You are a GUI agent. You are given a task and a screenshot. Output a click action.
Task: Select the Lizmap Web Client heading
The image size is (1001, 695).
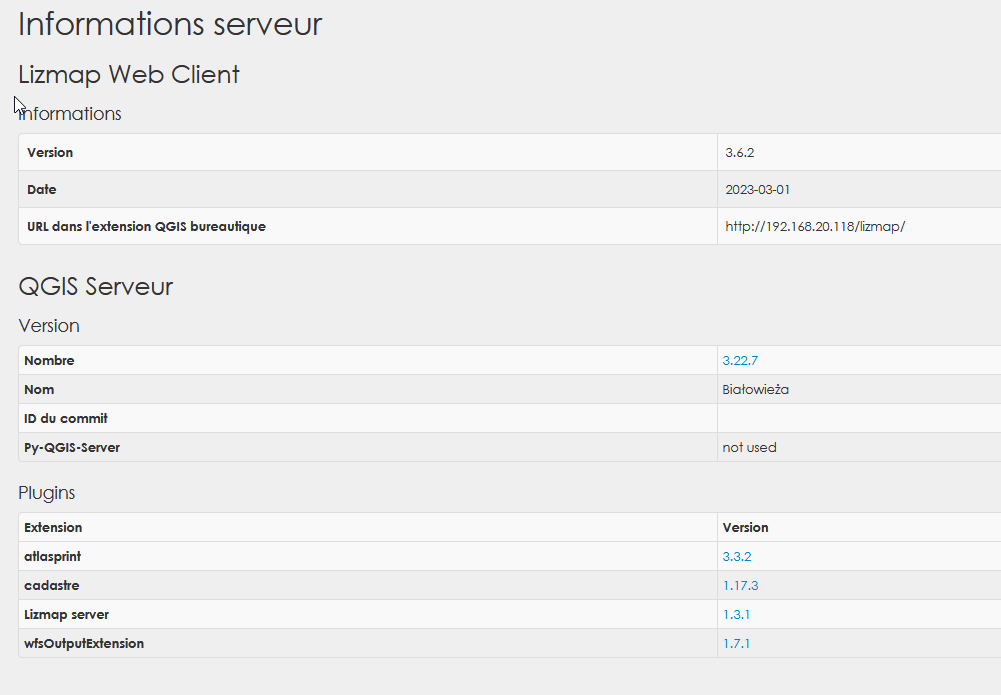tap(128, 74)
